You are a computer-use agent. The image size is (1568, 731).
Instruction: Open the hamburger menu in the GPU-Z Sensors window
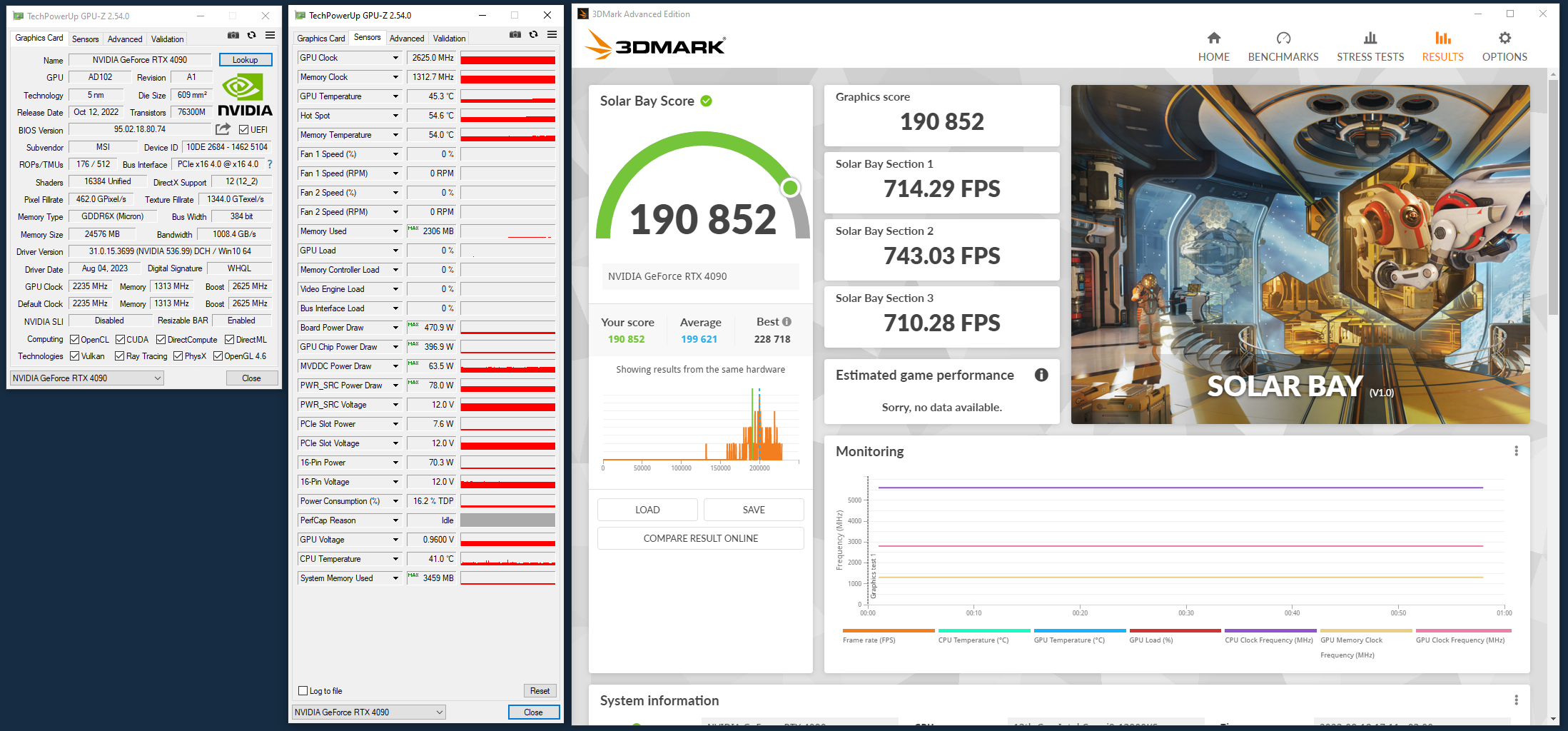[552, 34]
